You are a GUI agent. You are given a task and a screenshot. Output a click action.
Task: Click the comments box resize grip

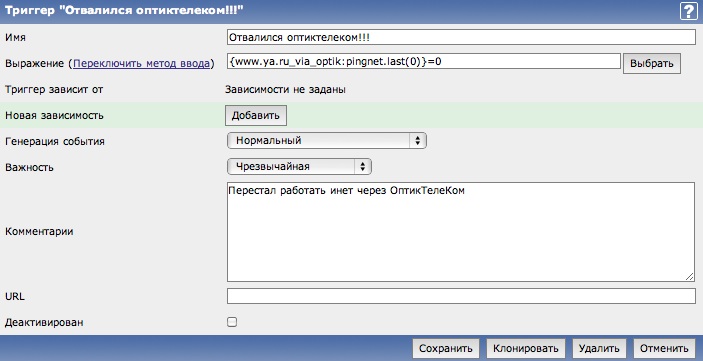point(690,277)
